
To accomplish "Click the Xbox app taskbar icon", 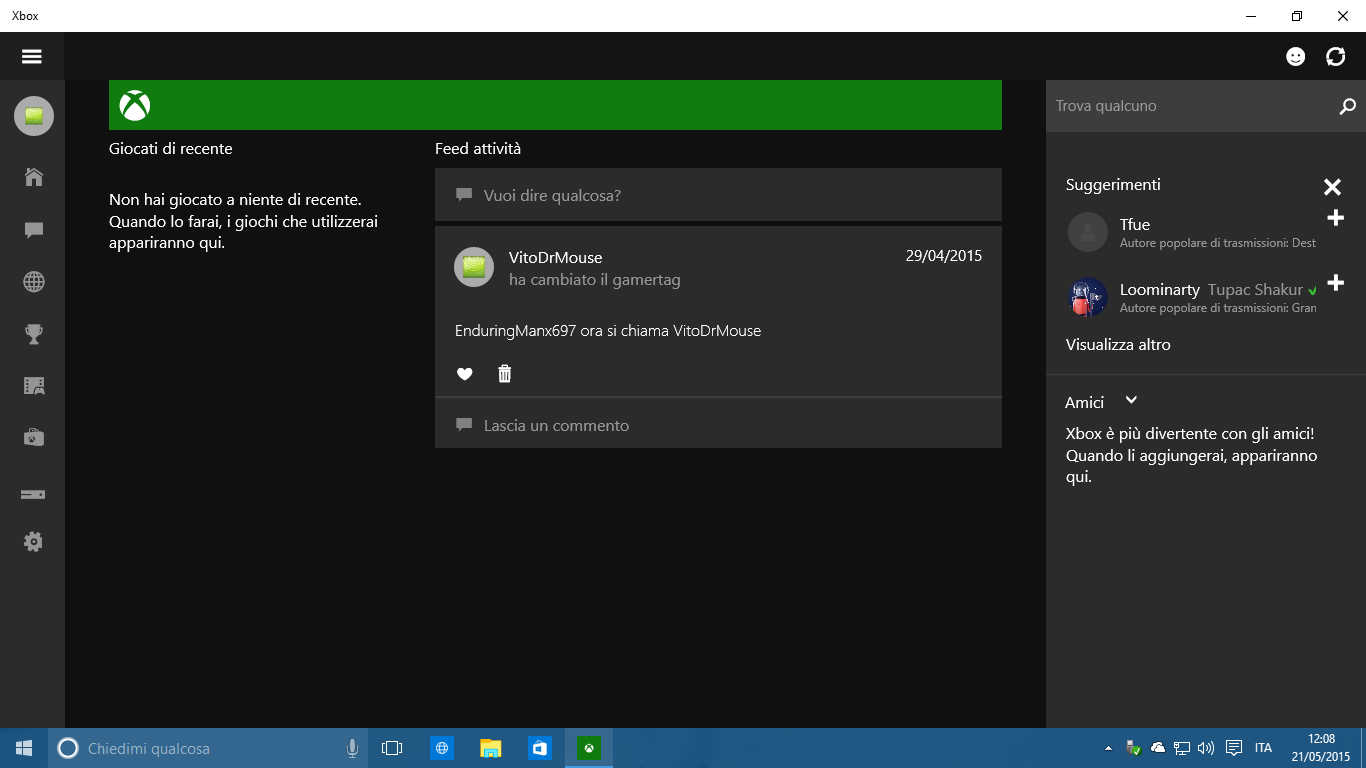I will tap(589, 748).
